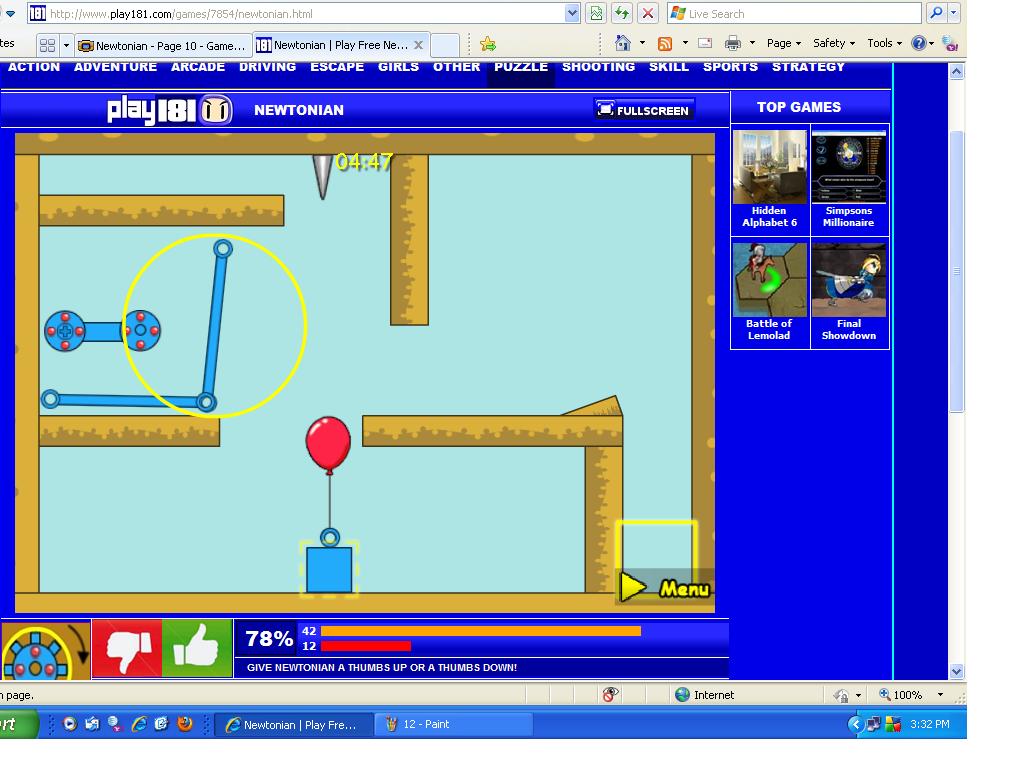Open the address bar history dropdown
Image resolution: width=1024 pixels, height=768 pixels.
[x=572, y=14]
